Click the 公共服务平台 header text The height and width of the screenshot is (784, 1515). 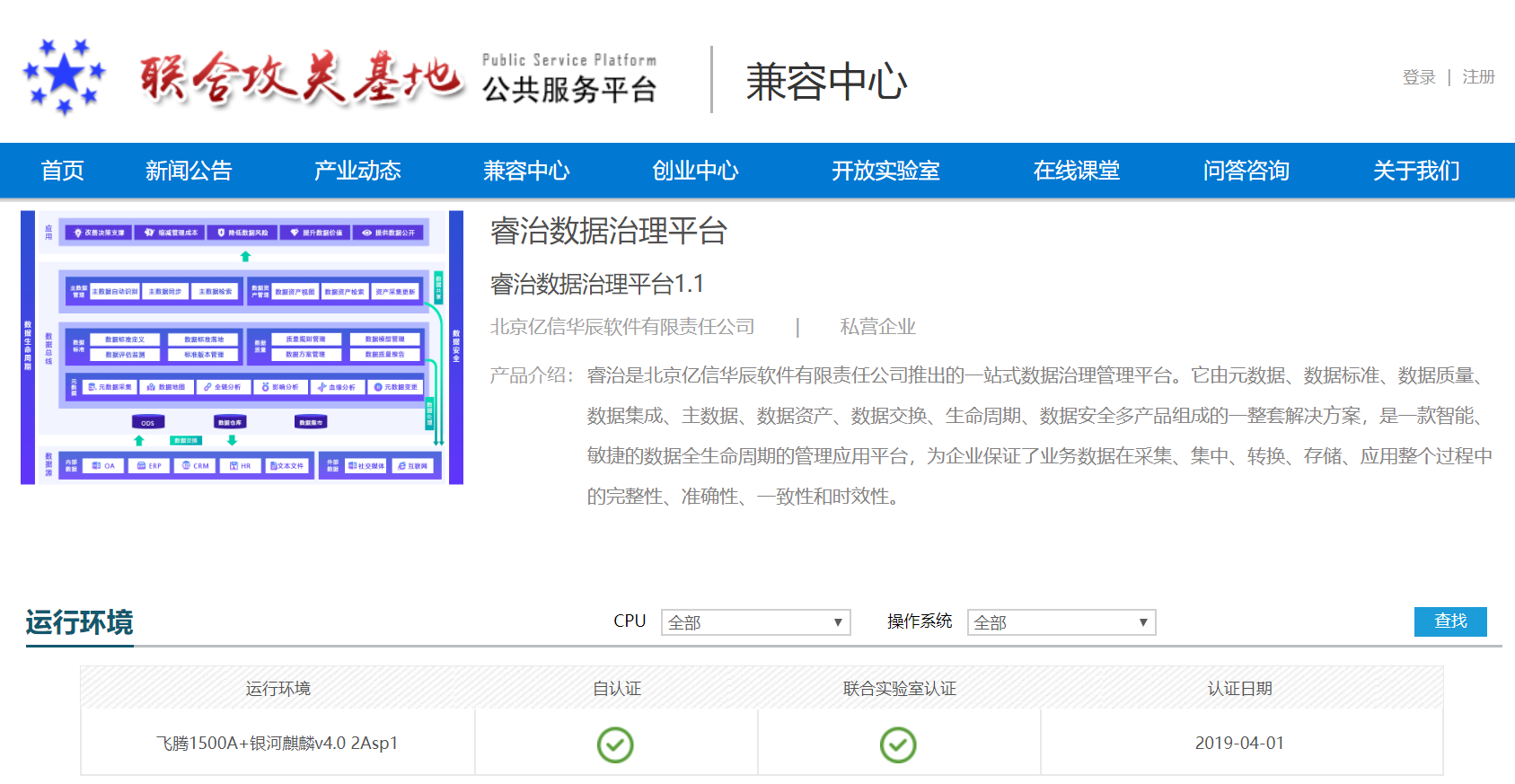click(569, 89)
